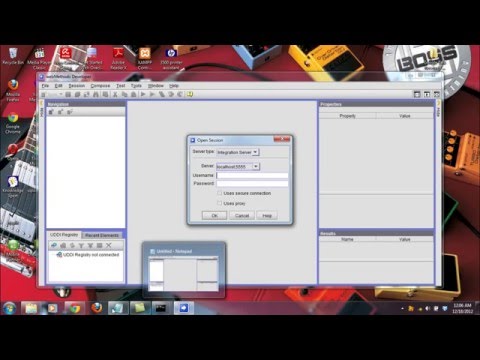Click Cancel in the Open Session dialog
Image resolution: width=480 pixels, height=360 pixels.
[x=242, y=216]
